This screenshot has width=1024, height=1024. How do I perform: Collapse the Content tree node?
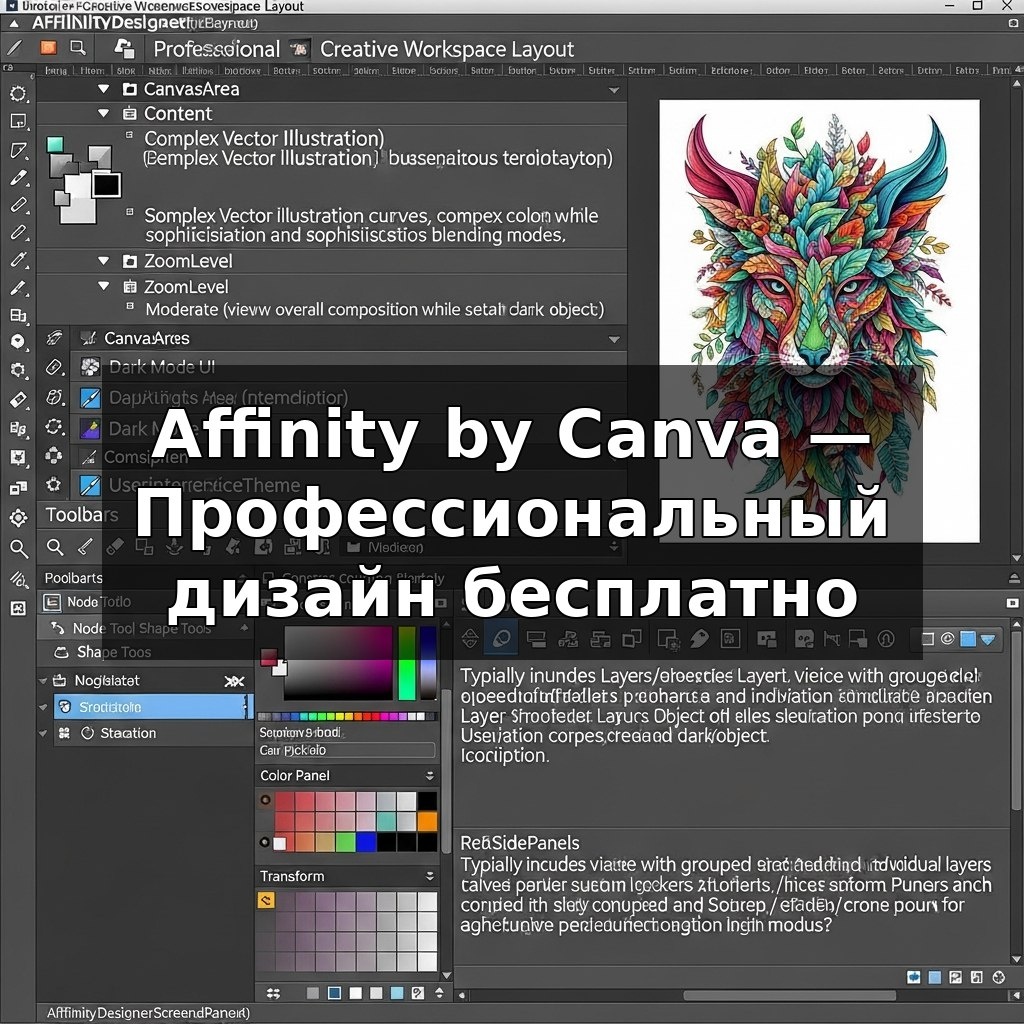click(x=104, y=112)
